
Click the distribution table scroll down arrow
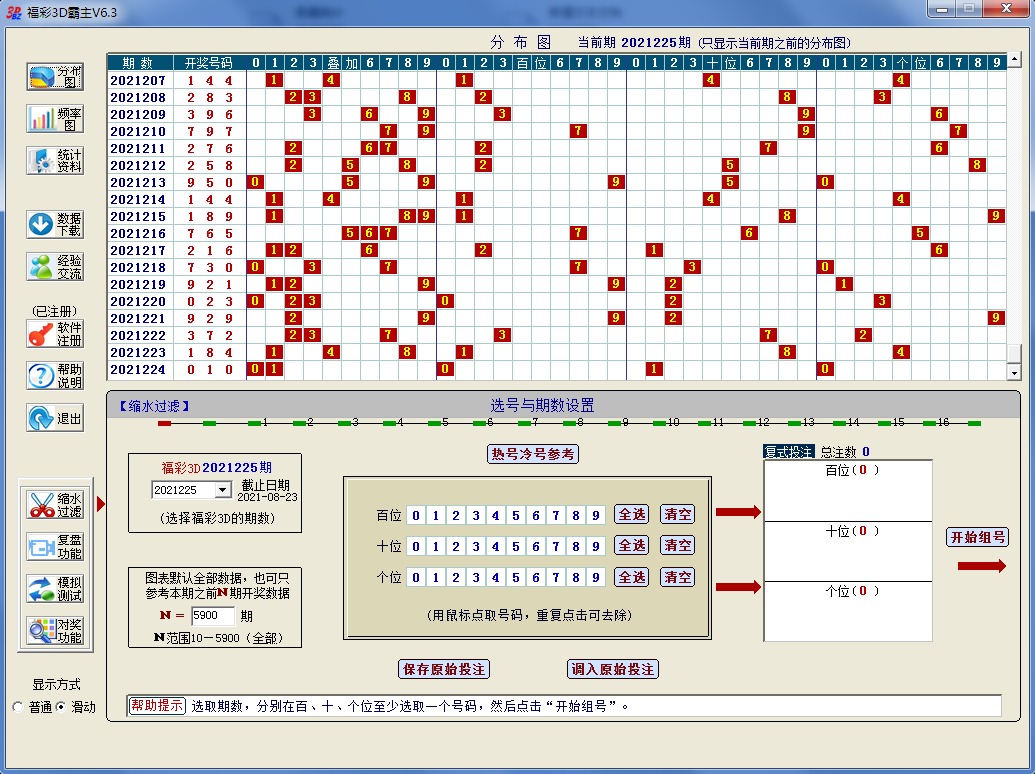click(x=1014, y=372)
